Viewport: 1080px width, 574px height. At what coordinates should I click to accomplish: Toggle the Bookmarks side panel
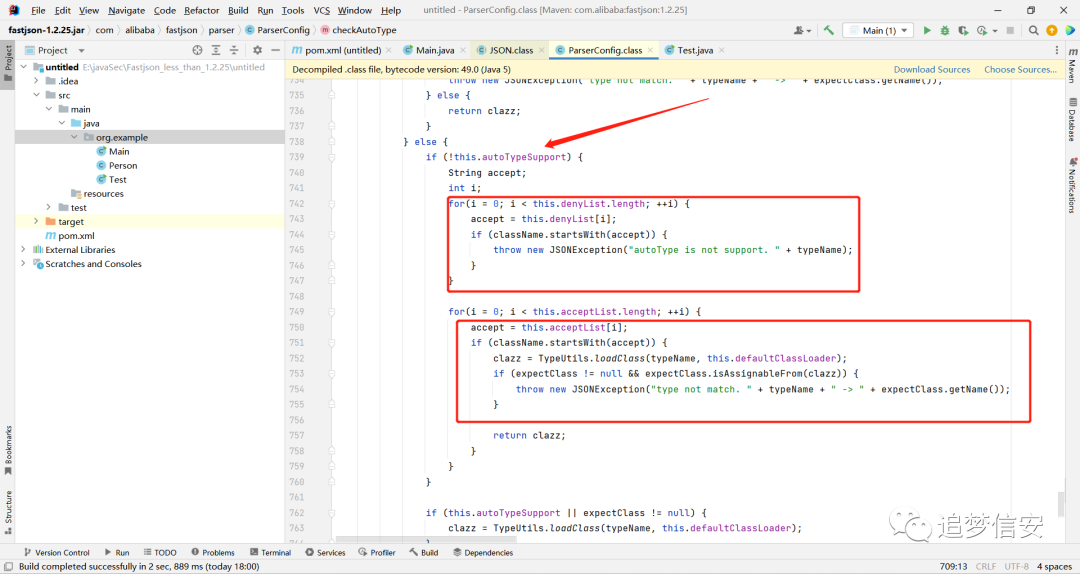tap(8, 450)
